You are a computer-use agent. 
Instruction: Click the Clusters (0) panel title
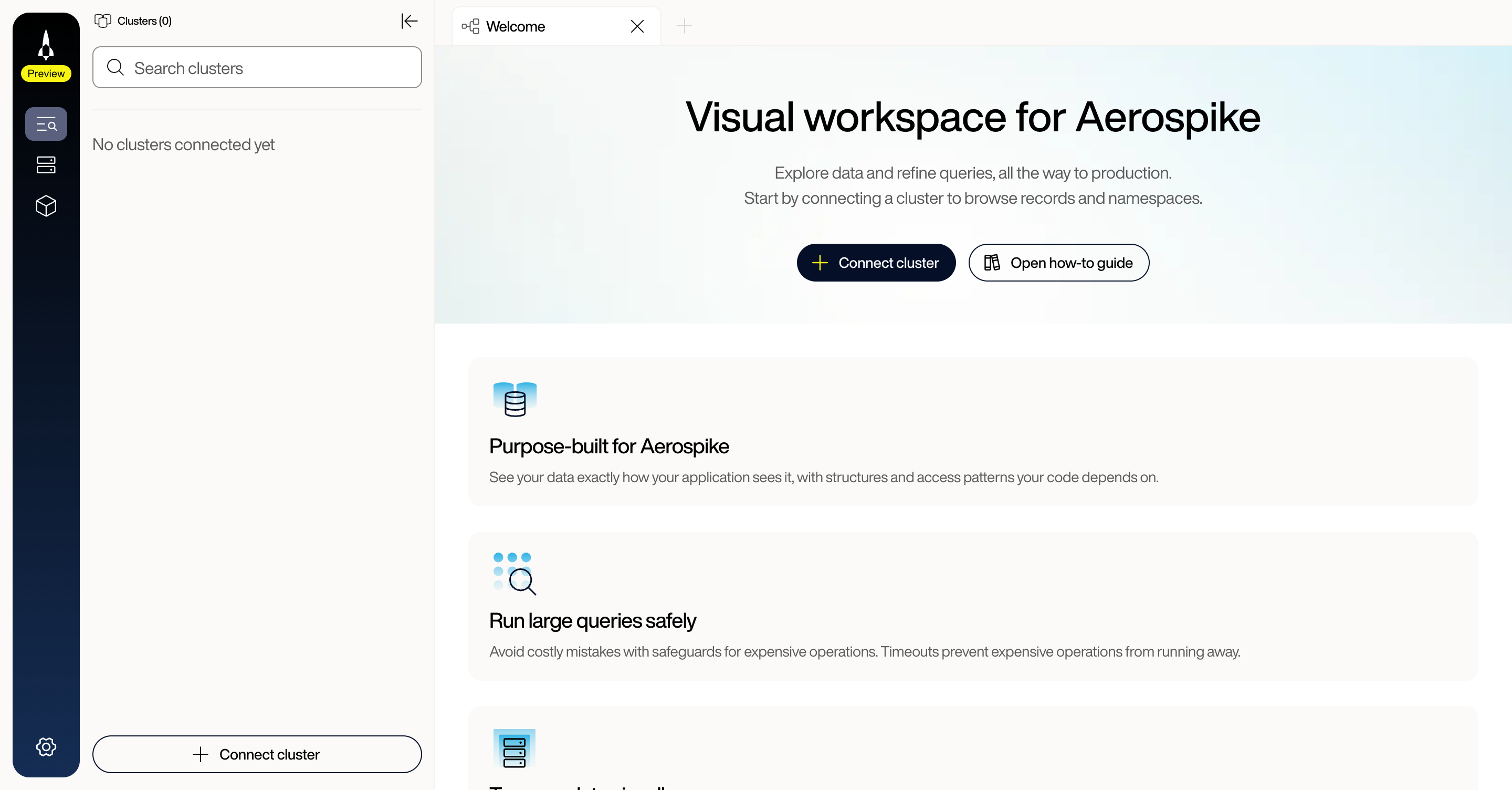pos(144,20)
